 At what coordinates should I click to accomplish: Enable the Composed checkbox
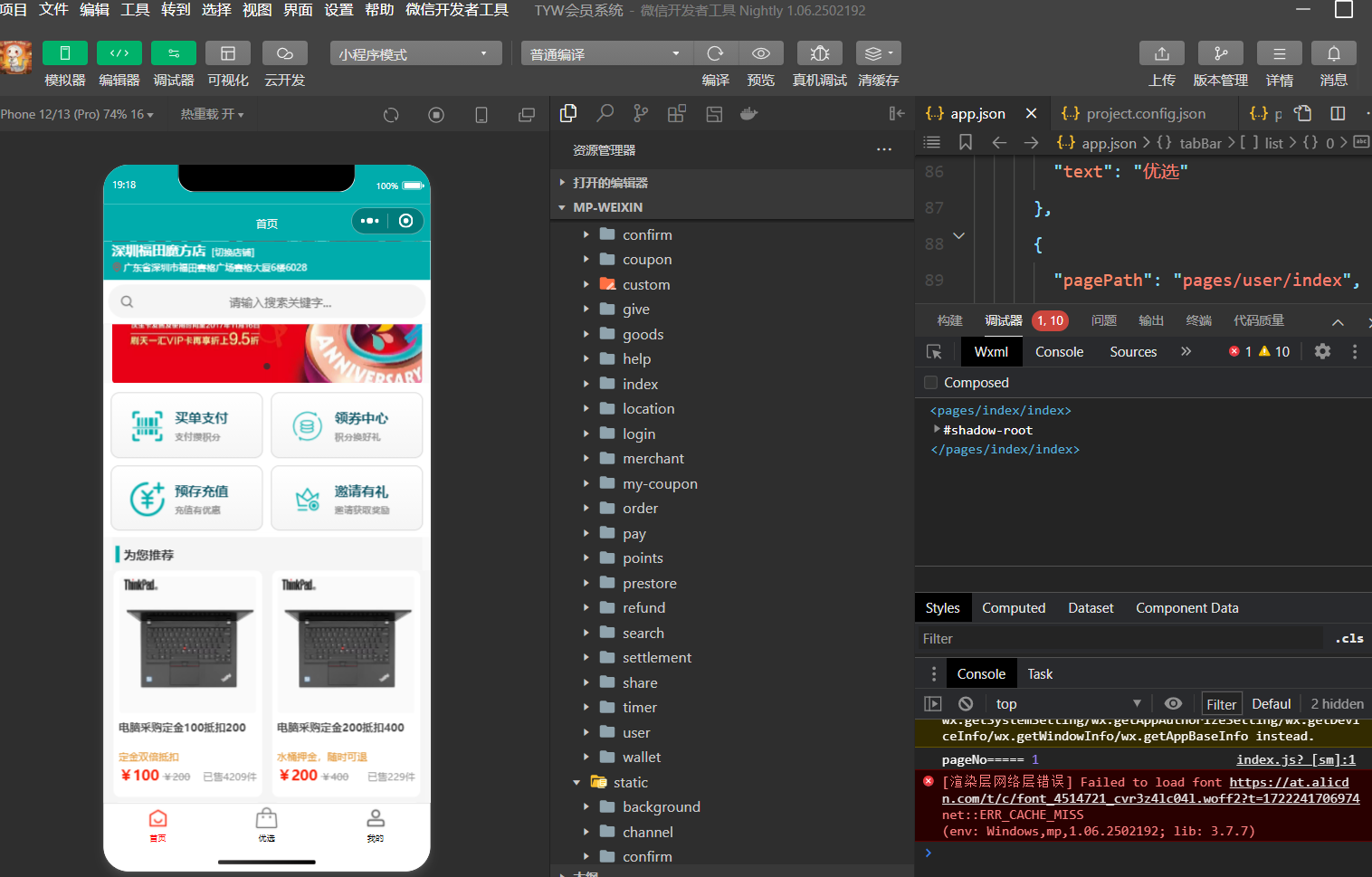[x=930, y=383]
